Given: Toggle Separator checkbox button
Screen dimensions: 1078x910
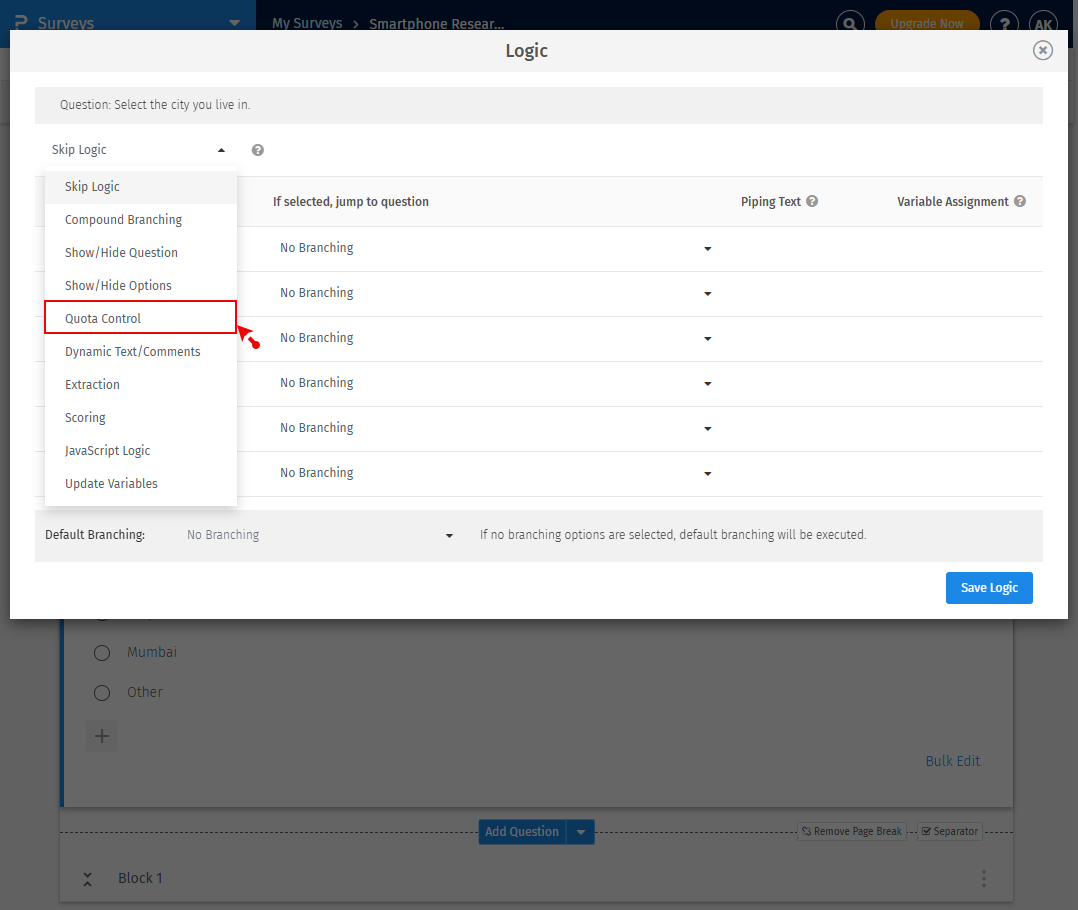Looking at the screenshot, I should pos(949,832).
